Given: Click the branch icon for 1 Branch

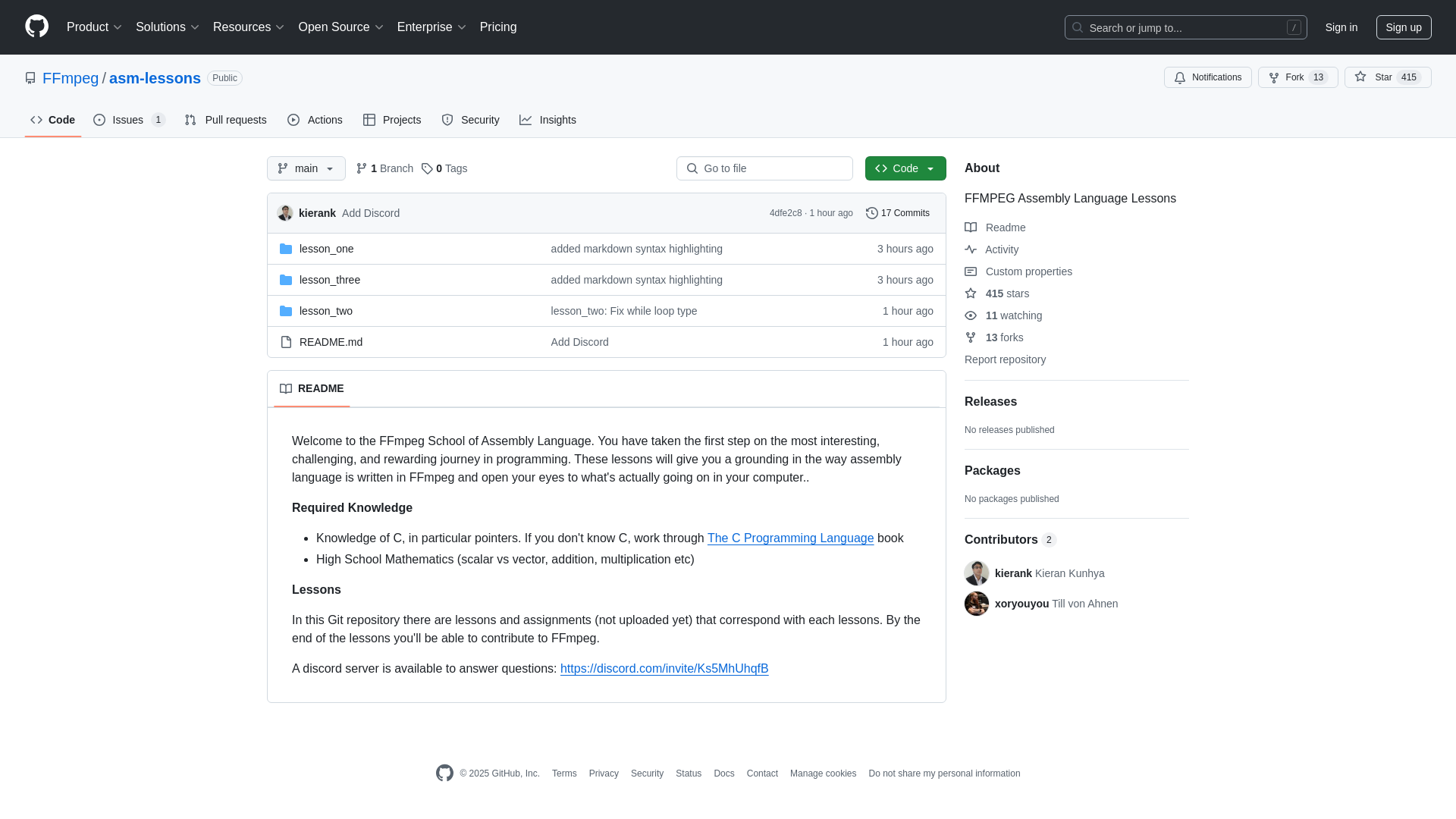Looking at the screenshot, I should (x=362, y=168).
